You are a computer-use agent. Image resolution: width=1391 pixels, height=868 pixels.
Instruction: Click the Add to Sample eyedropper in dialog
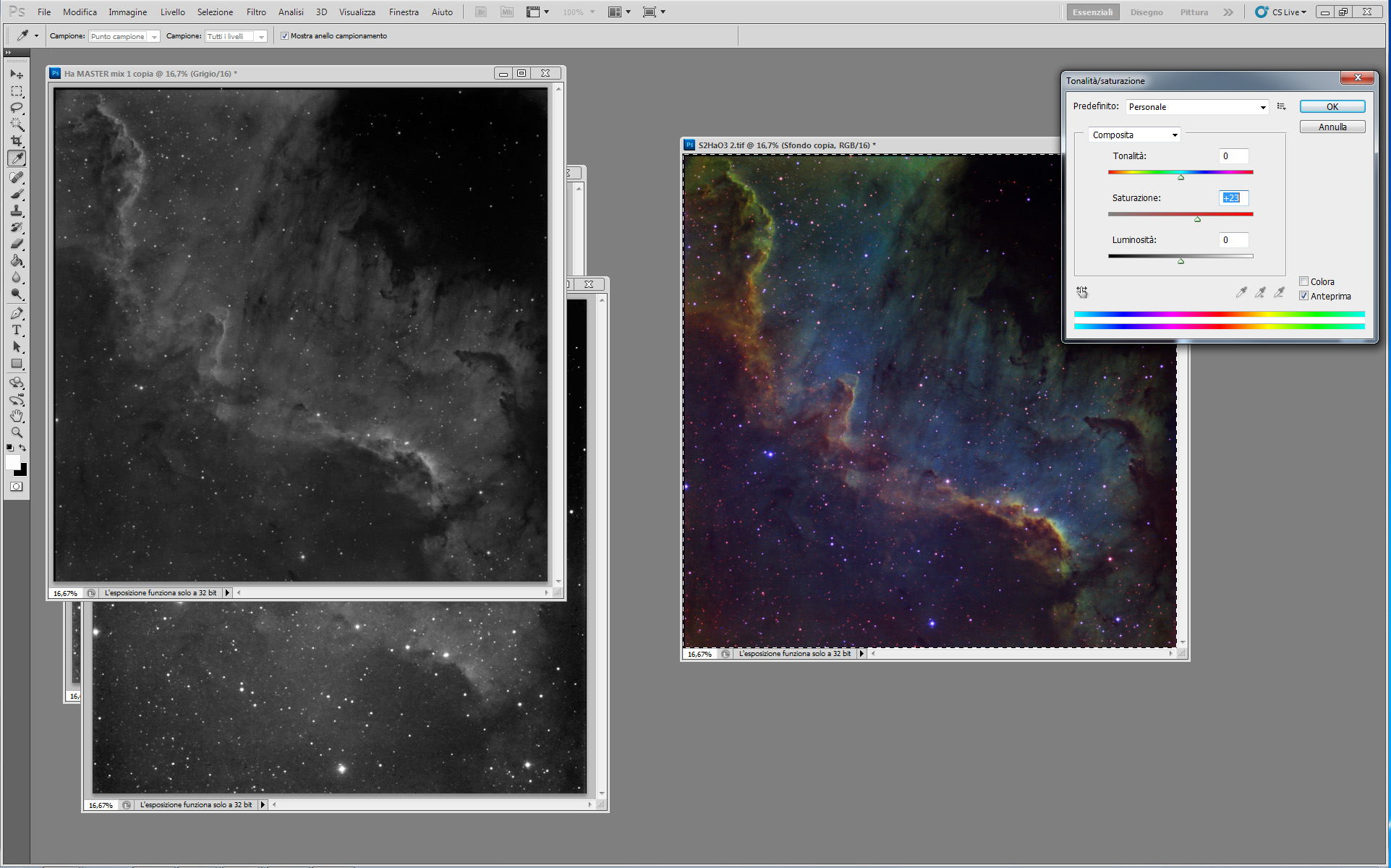(1260, 292)
